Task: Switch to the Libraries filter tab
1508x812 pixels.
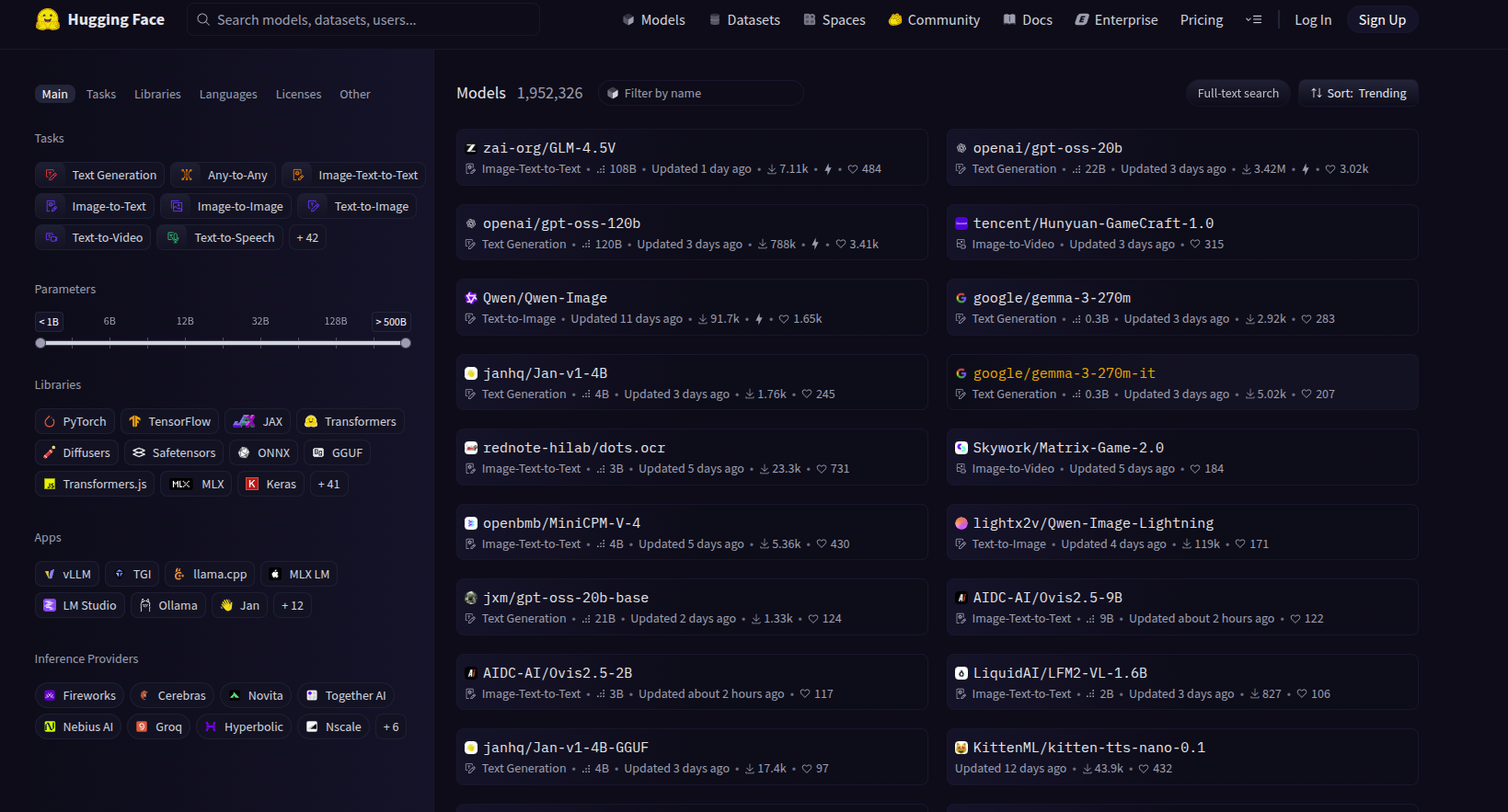Action: 157,94
